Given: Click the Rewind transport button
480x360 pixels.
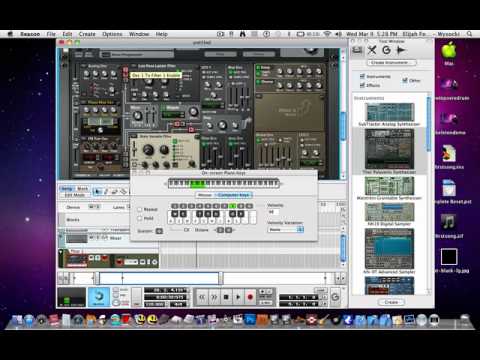Looking at the screenshot, I should click(202, 297).
